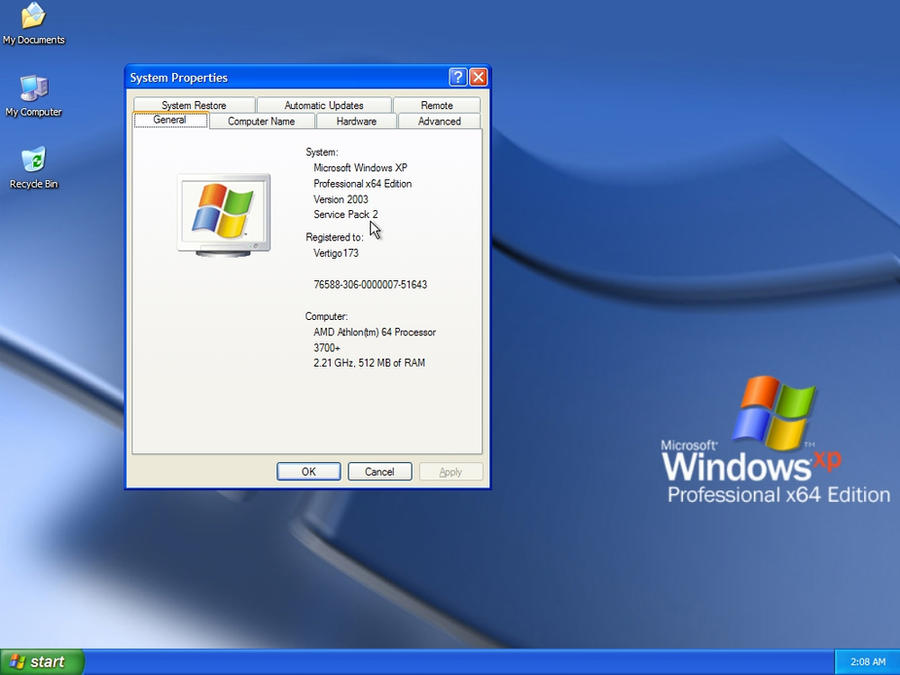Open the Hardware tab
This screenshot has height=675, width=900.
pyautogui.click(x=356, y=121)
